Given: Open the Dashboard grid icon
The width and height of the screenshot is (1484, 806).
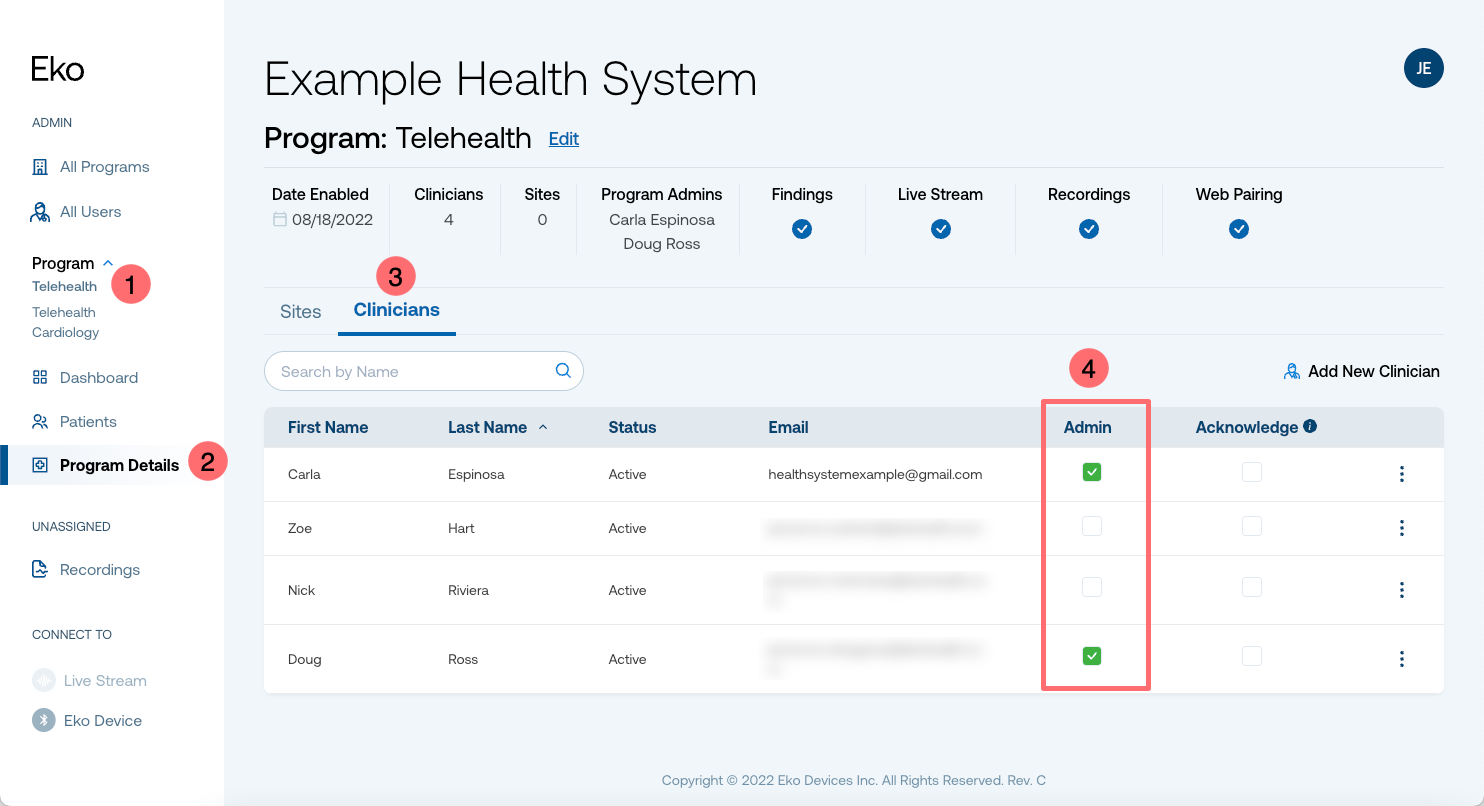Looking at the screenshot, I should (40, 378).
